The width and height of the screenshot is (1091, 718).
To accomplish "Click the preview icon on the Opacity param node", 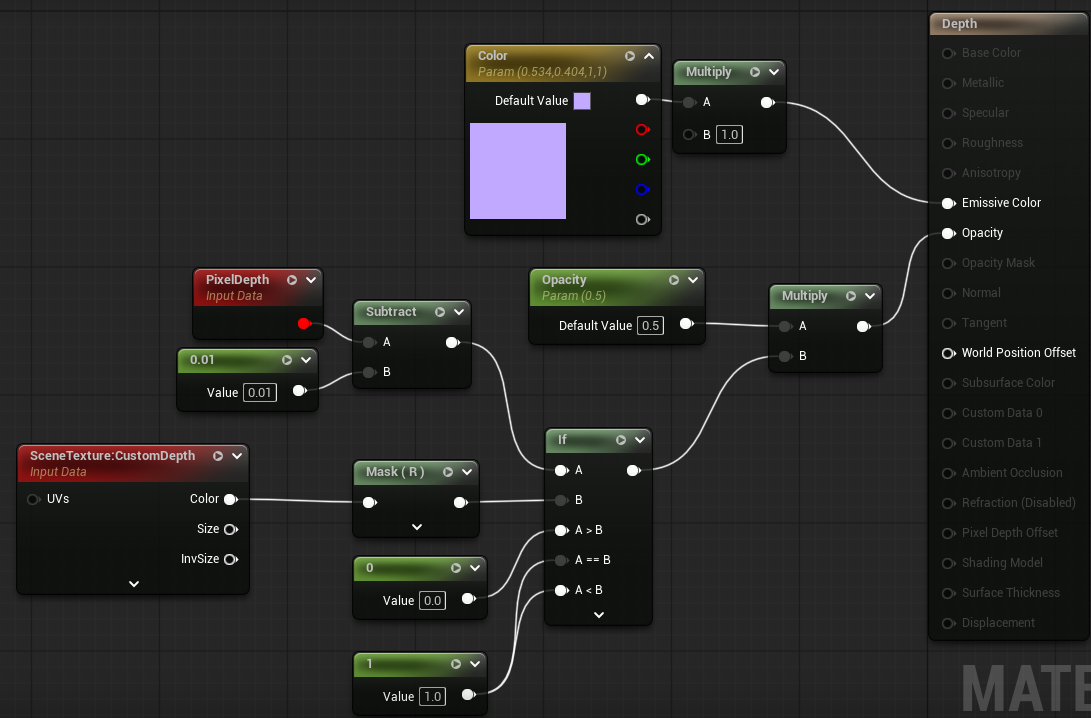I will 674,280.
